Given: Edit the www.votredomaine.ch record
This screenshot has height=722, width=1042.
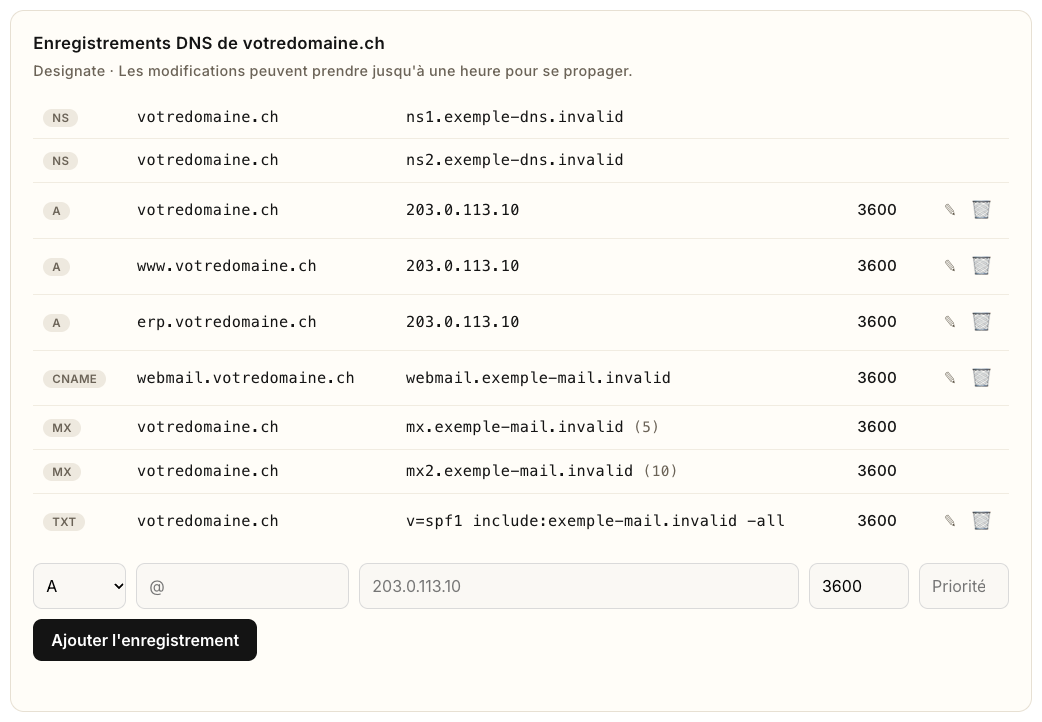Looking at the screenshot, I should point(950,266).
